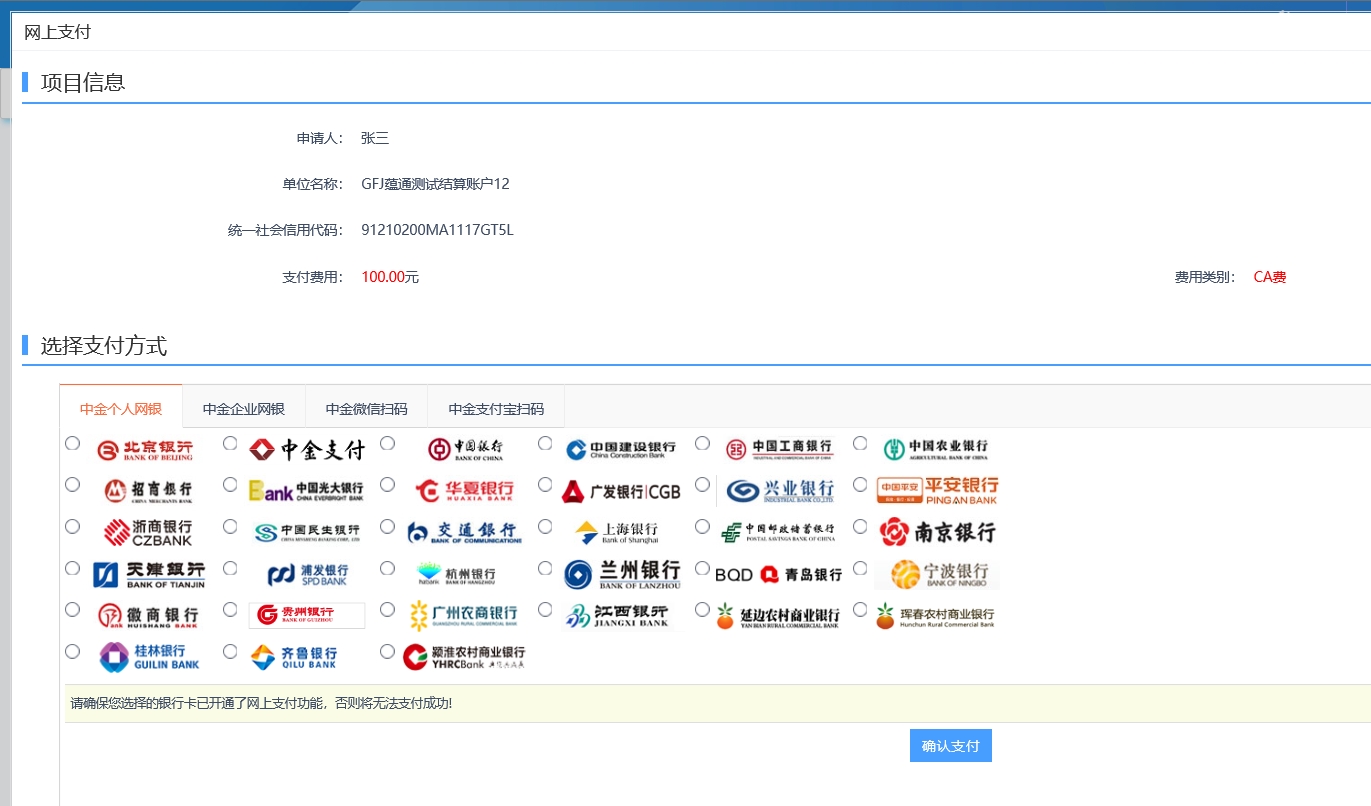
Task: Click the Bank of Lanzhou logo
Action: coord(622,574)
